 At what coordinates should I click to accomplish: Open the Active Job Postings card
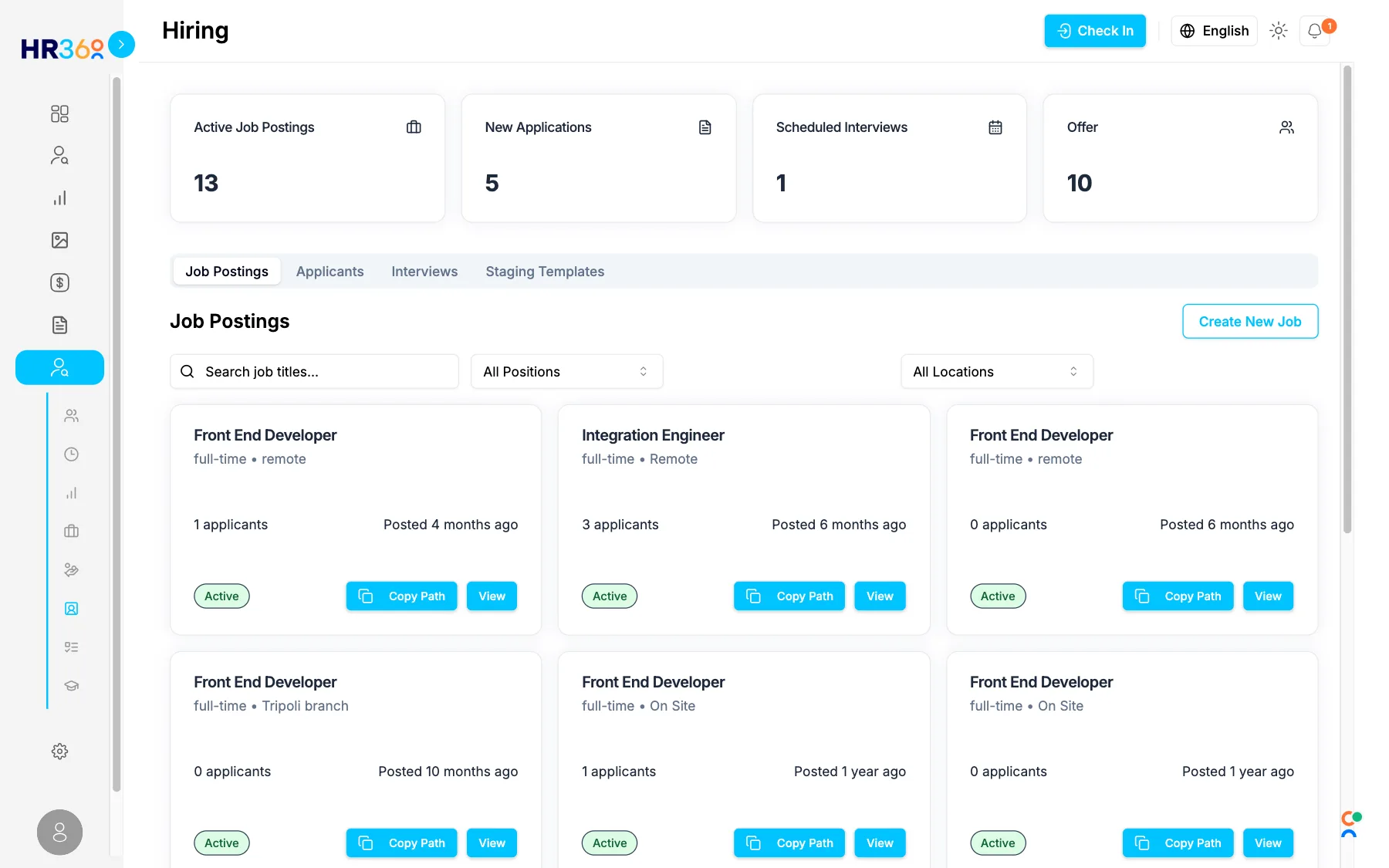(307, 158)
